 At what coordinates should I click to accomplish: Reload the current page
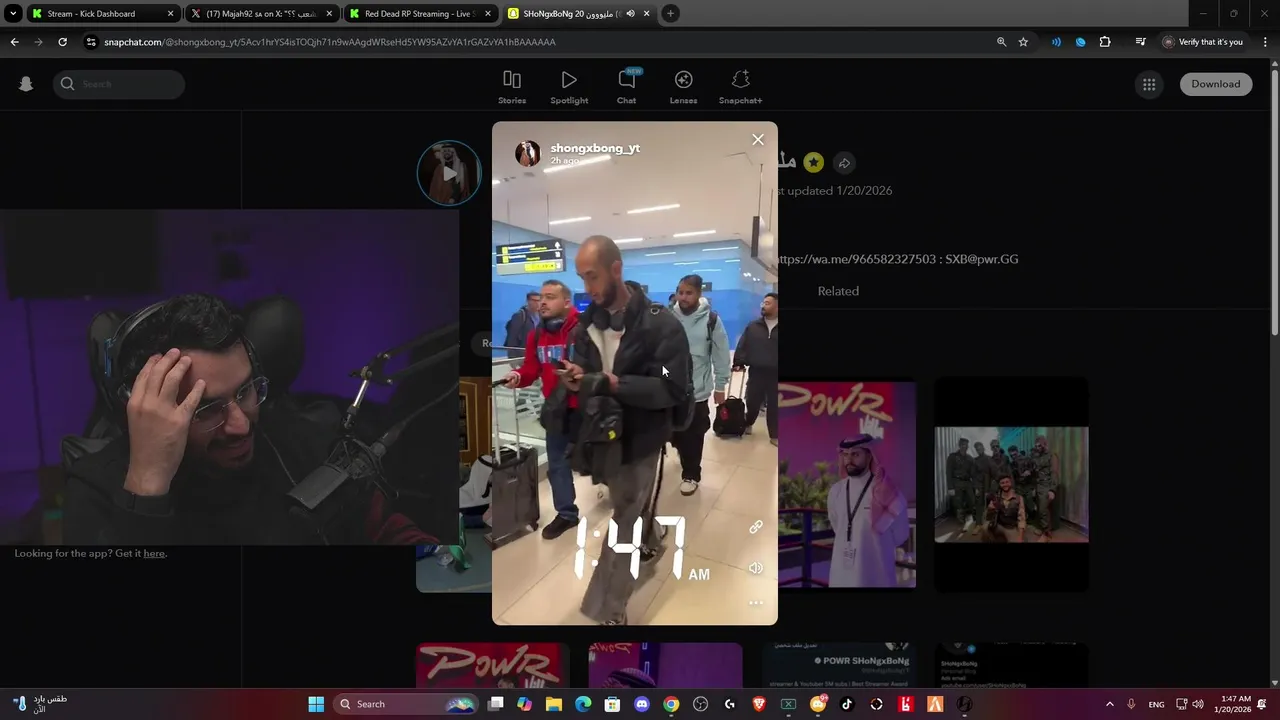(x=62, y=42)
